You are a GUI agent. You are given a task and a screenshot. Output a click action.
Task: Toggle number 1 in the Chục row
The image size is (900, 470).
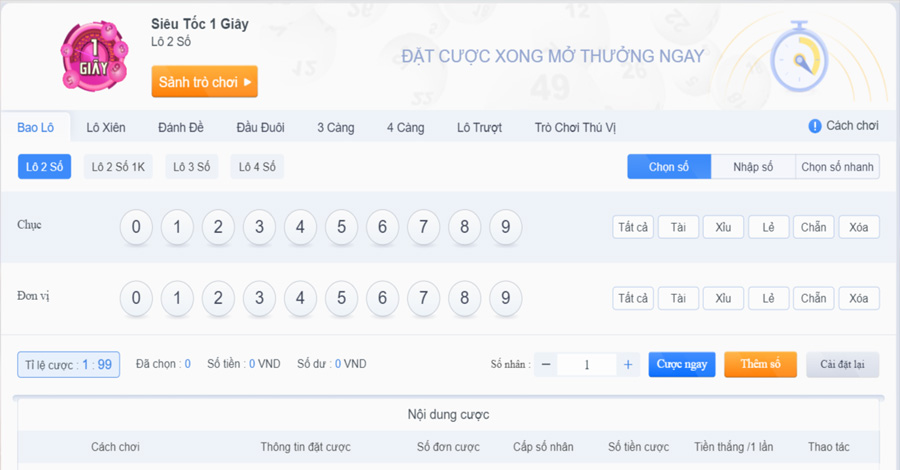coord(177,227)
